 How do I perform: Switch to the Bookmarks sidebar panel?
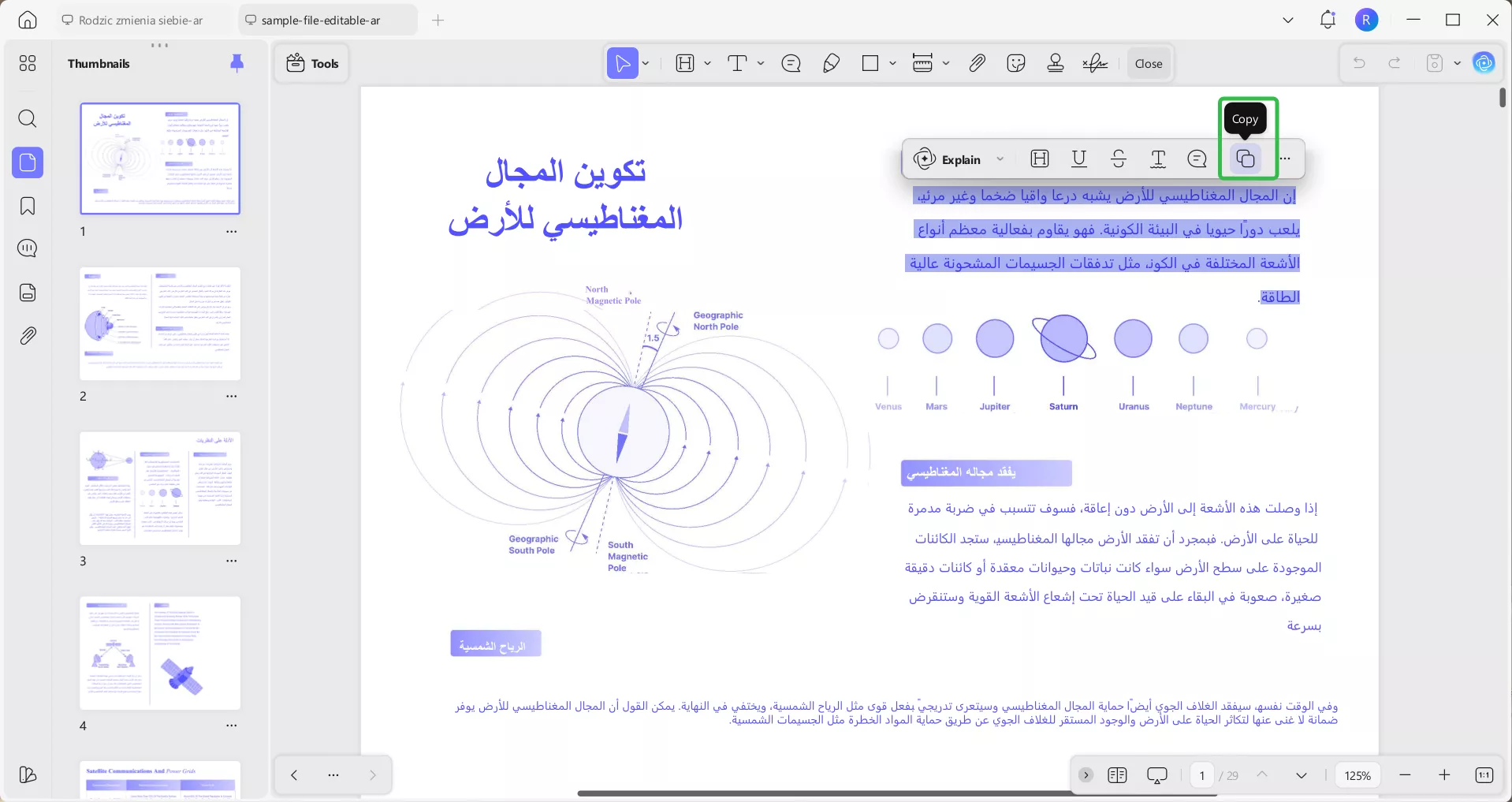coord(27,206)
